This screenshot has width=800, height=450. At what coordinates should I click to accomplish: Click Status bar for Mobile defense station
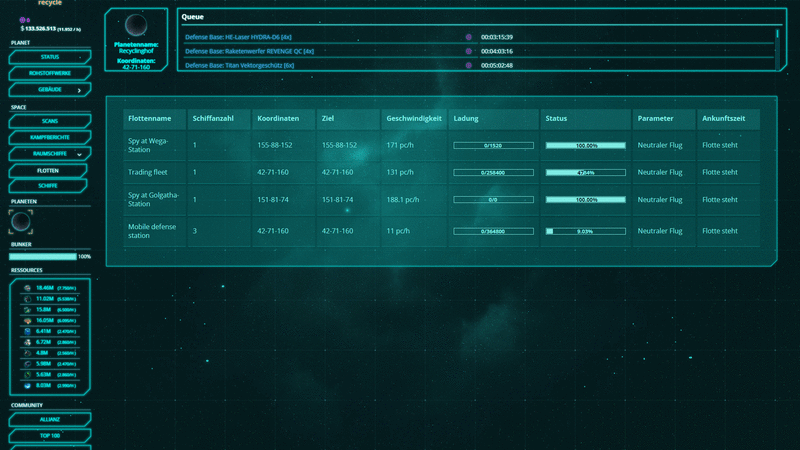coord(586,231)
